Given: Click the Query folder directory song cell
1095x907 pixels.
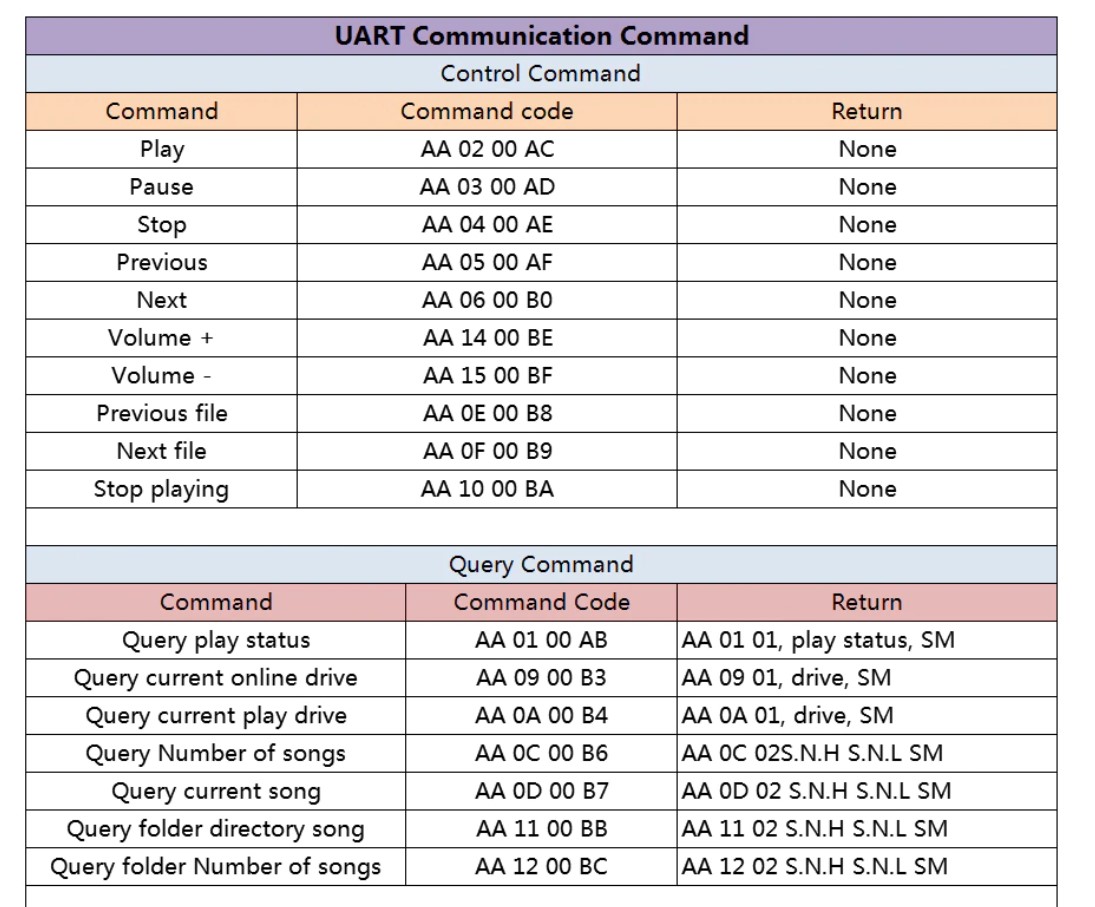Looking at the screenshot, I should click(x=216, y=829).
